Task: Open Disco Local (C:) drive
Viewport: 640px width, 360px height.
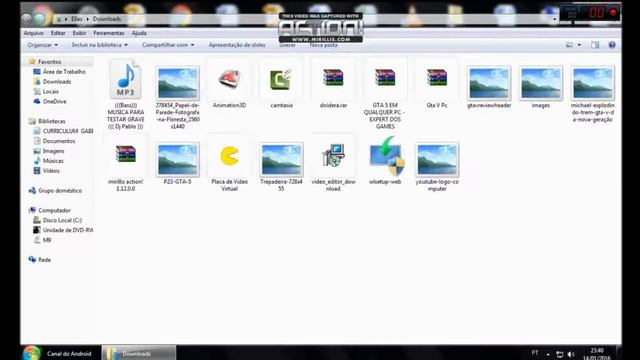Action: (62, 220)
